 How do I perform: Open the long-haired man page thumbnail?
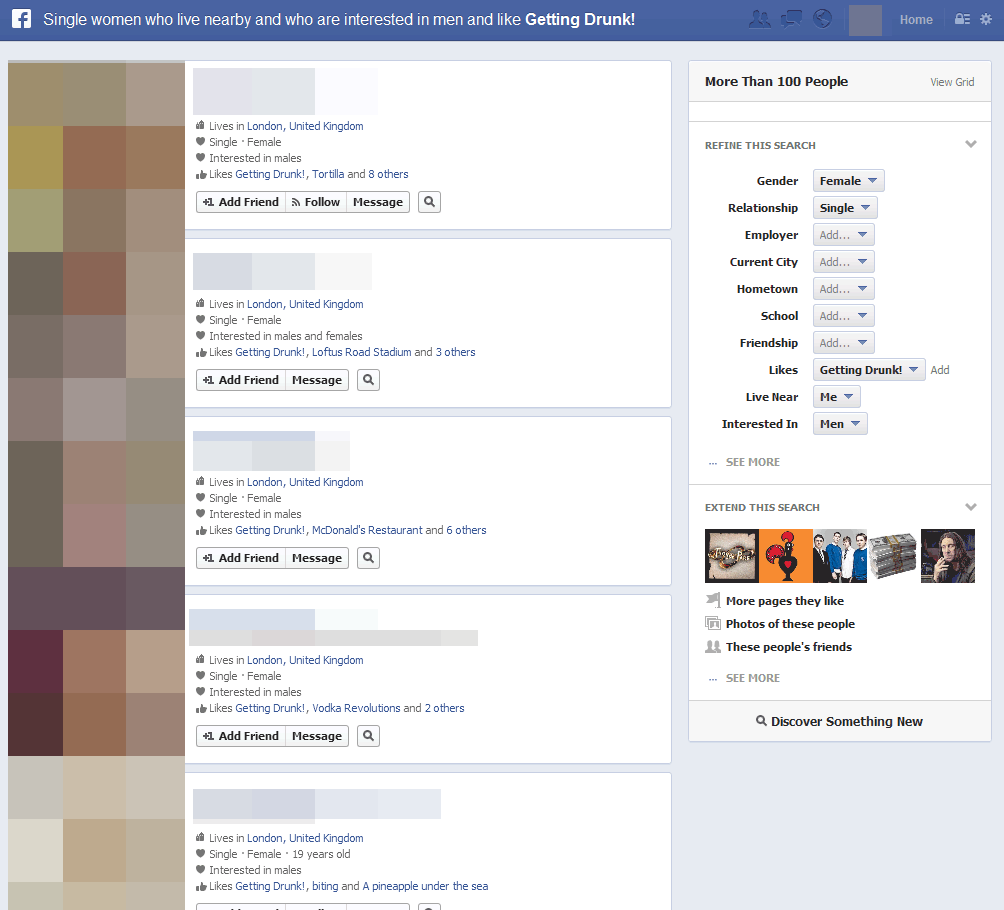click(x=948, y=556)
